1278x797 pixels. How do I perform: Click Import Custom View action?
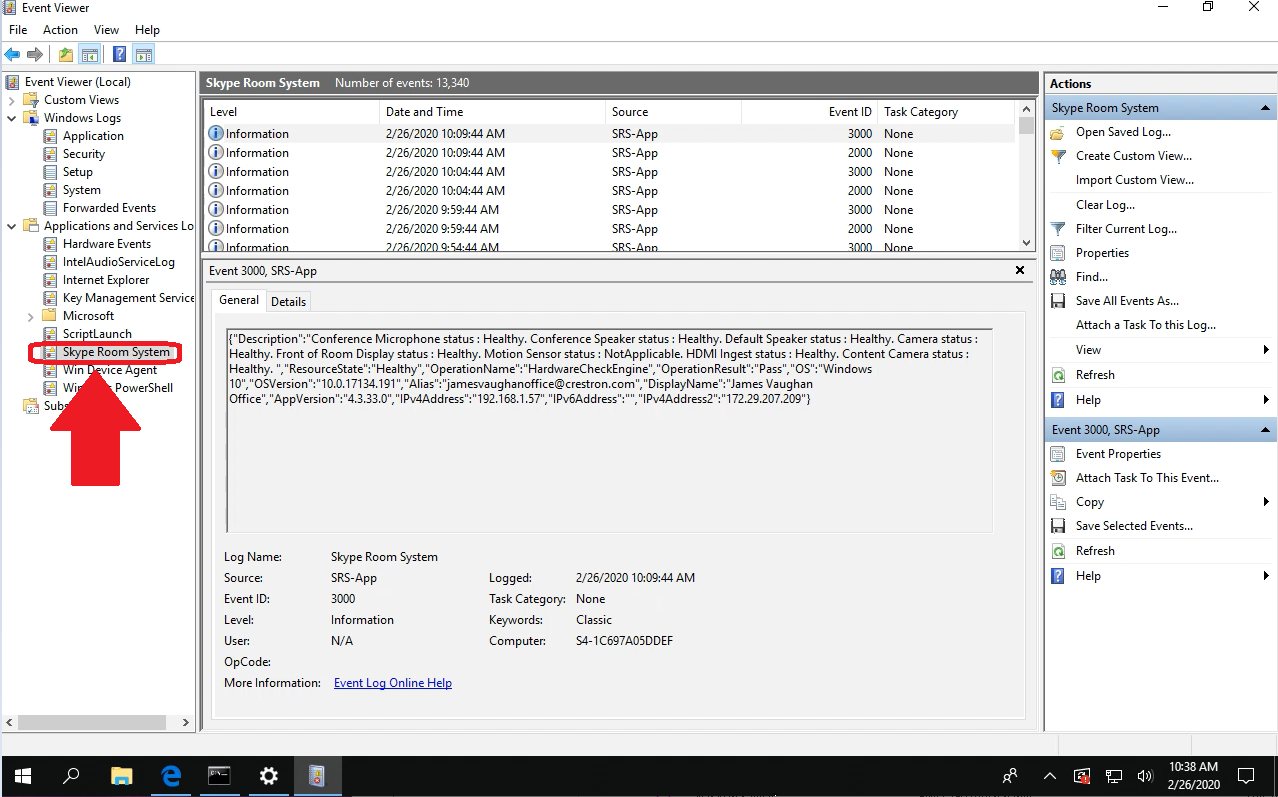click(1135, 180)
